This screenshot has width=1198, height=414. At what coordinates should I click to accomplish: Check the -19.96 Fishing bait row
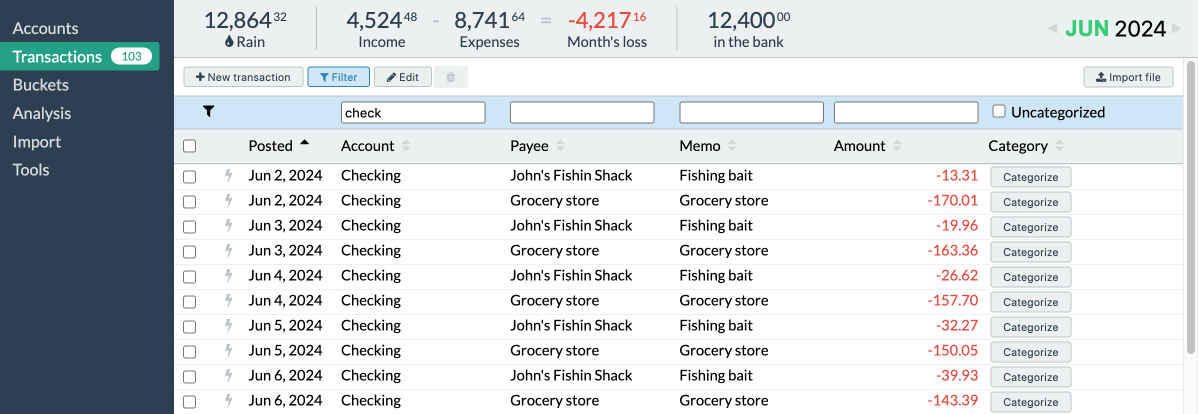tap(189, 227)
